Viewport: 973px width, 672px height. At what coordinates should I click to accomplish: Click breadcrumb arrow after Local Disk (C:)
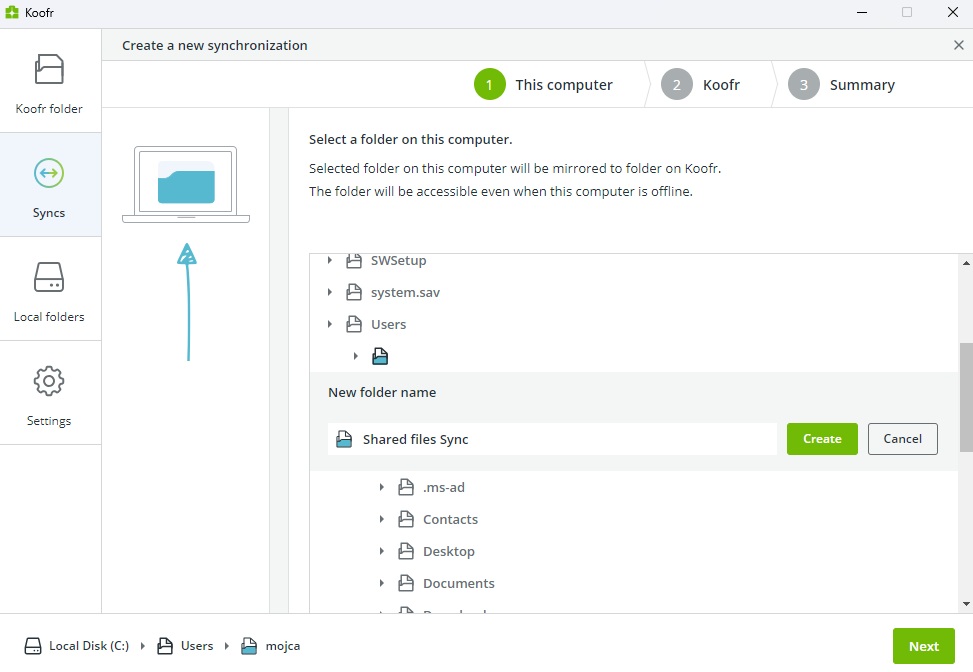tap(143, 646)
